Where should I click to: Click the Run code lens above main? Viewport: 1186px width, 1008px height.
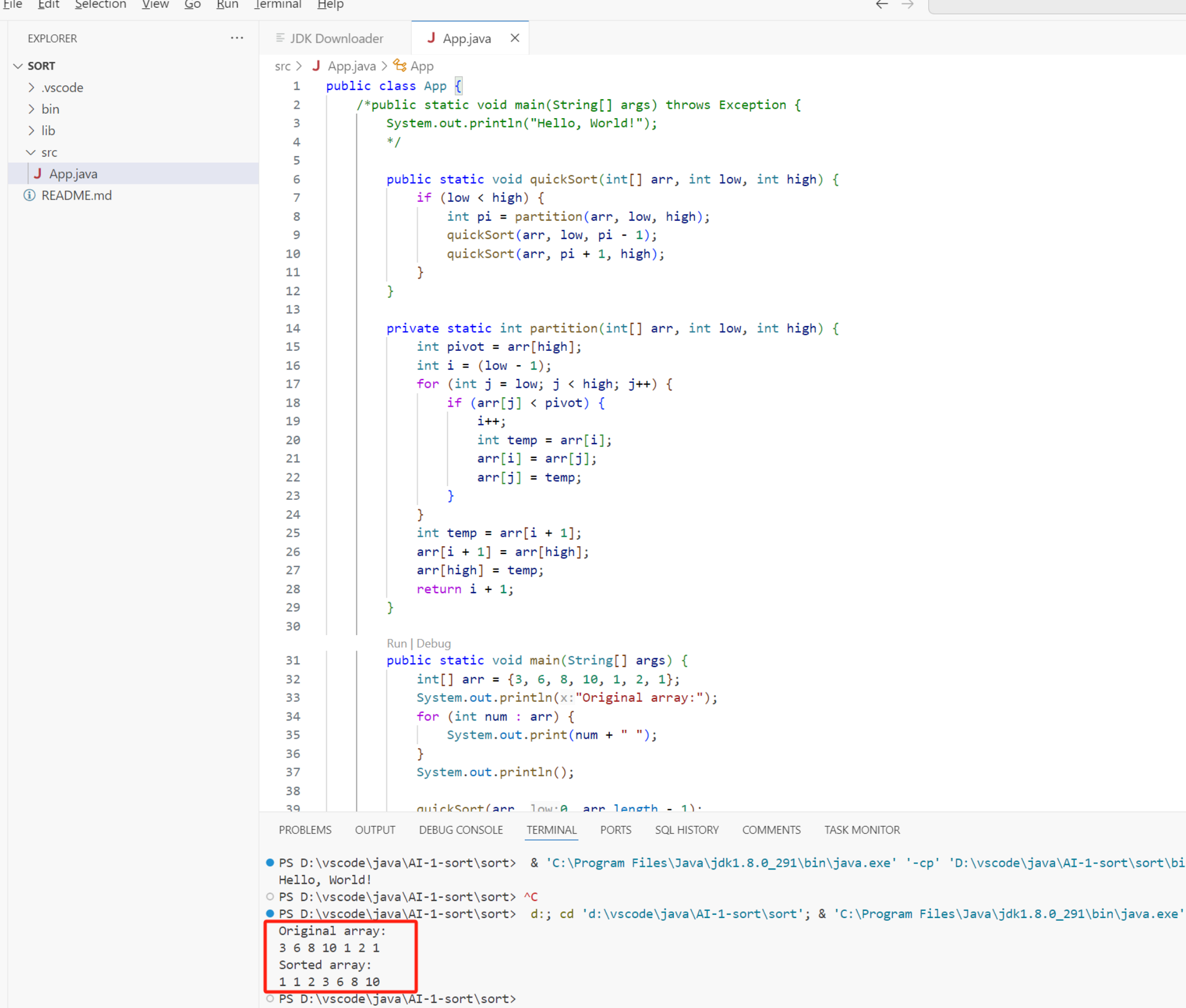(396, 643)
